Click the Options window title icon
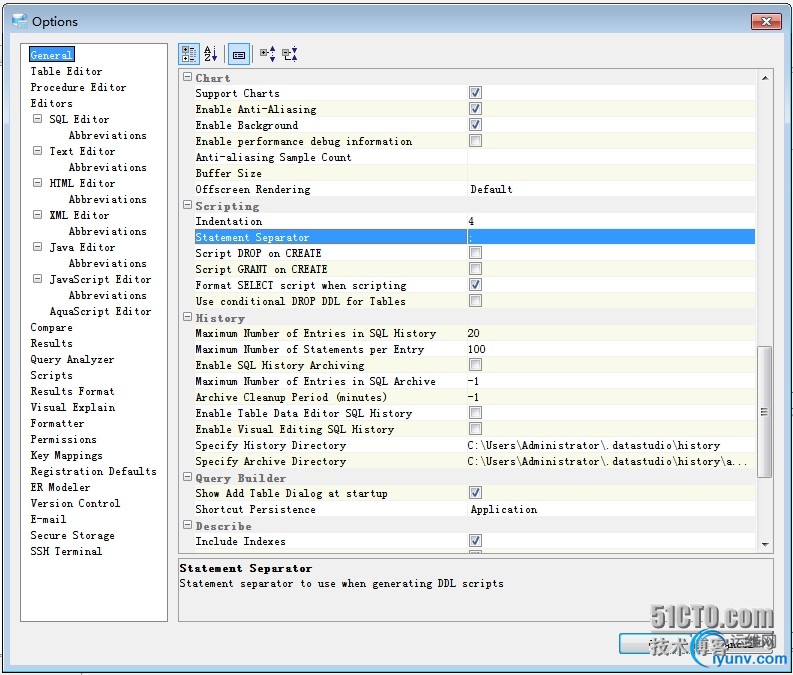The height and width of the screenshot is (675, 793). coord(20,21)
